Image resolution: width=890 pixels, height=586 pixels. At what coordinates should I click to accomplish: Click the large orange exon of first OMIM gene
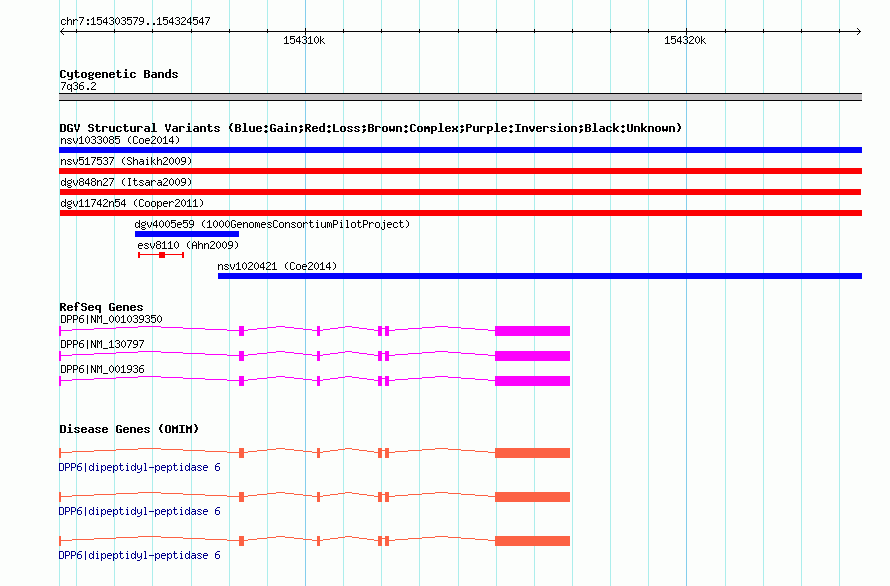532,453
